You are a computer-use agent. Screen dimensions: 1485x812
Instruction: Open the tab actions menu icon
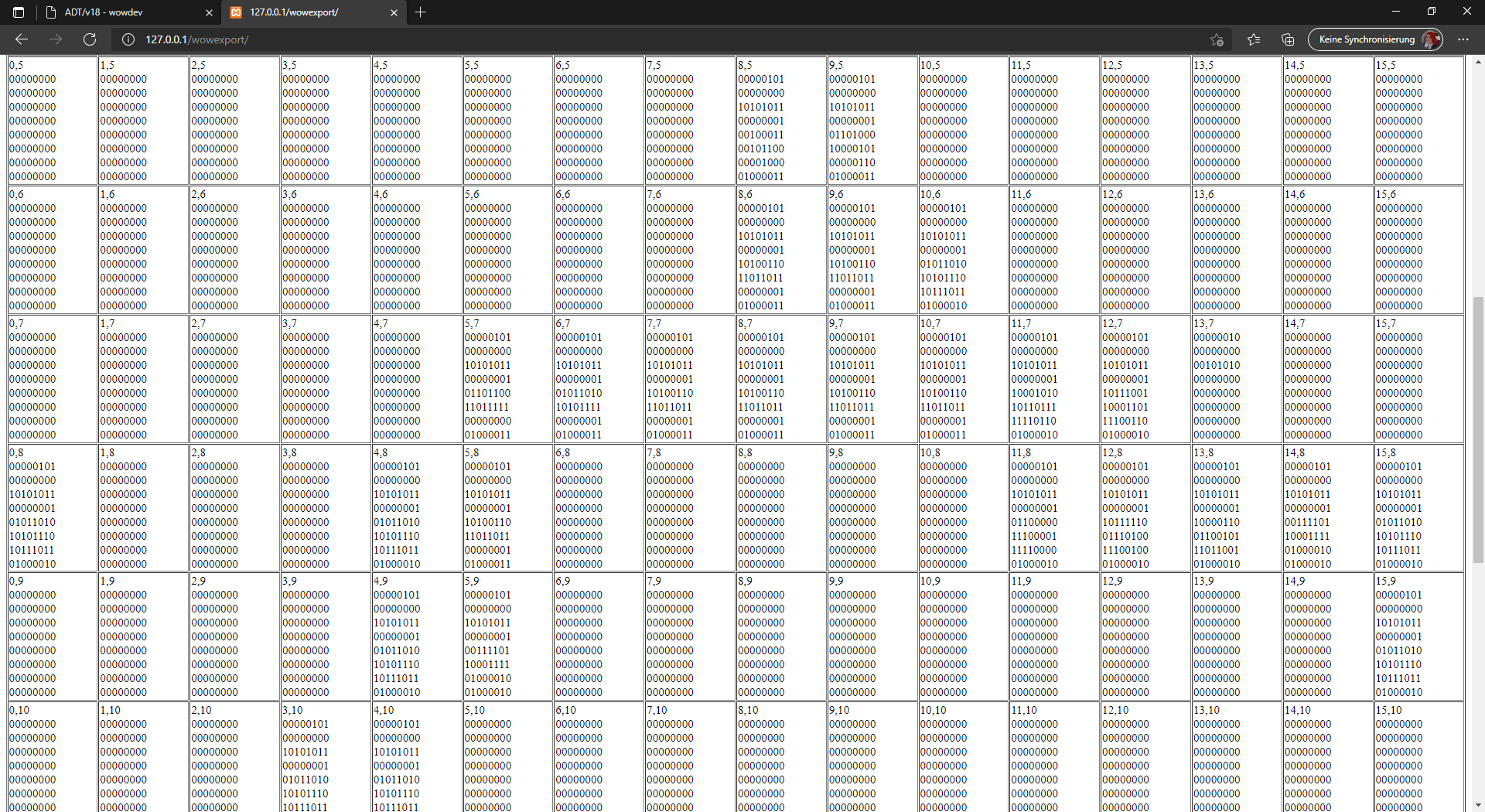coord(17,12)
